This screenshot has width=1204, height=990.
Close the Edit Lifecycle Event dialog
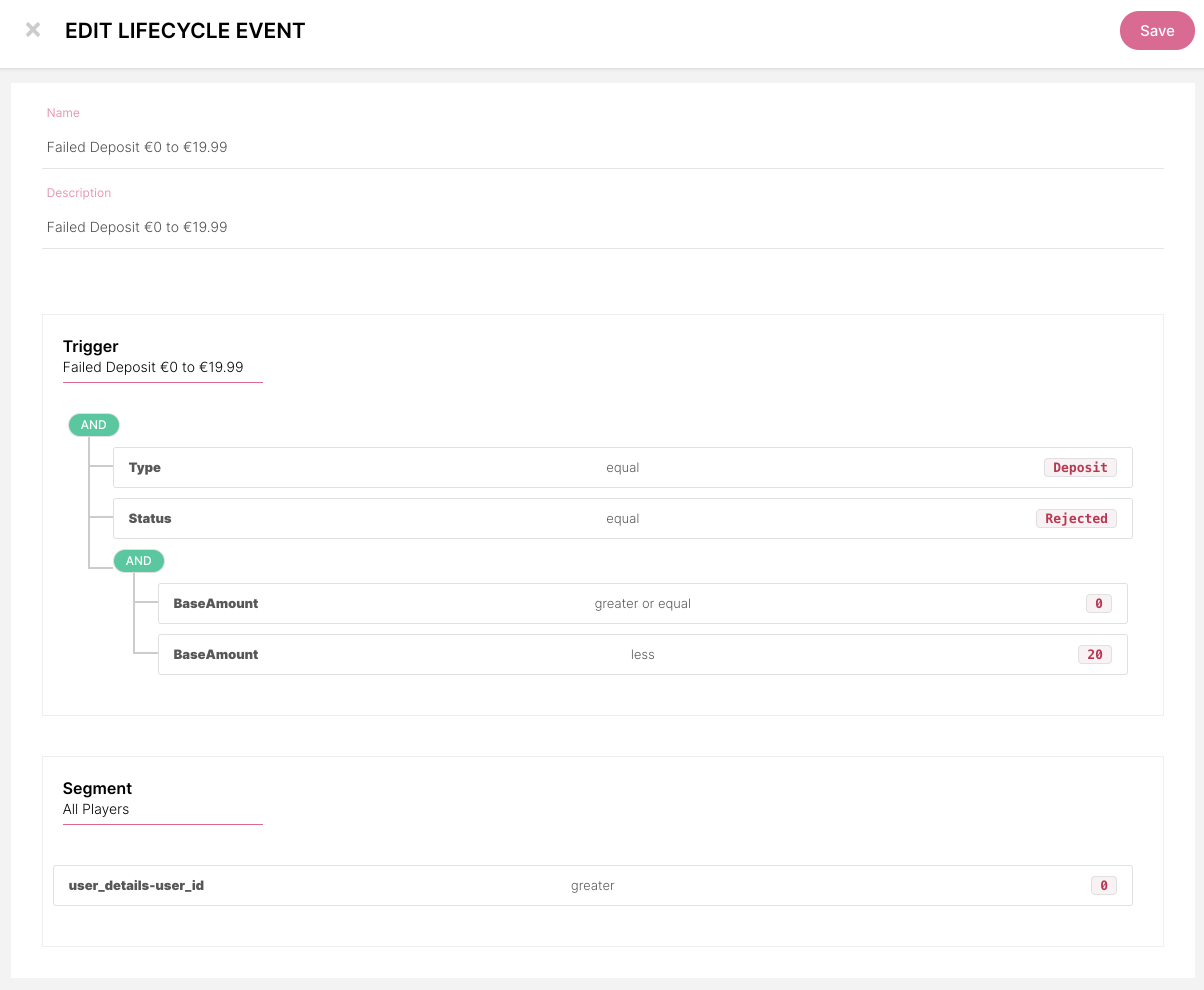[x=33, y=29]
